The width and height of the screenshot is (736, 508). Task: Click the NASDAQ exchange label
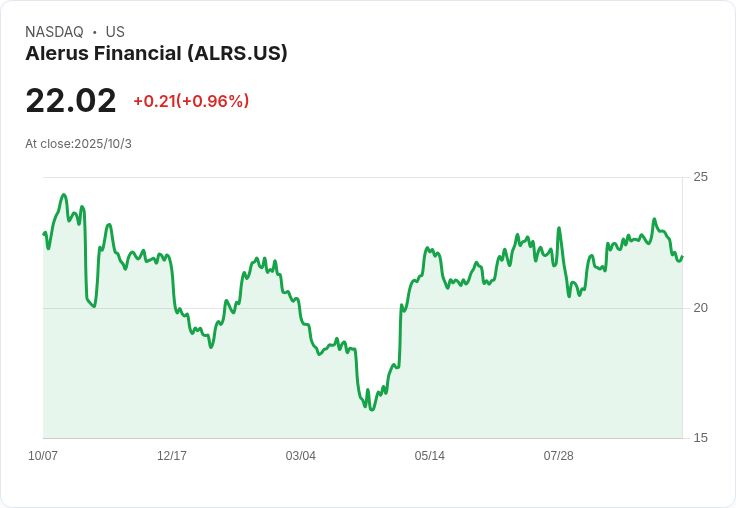[x=54, y=32]
